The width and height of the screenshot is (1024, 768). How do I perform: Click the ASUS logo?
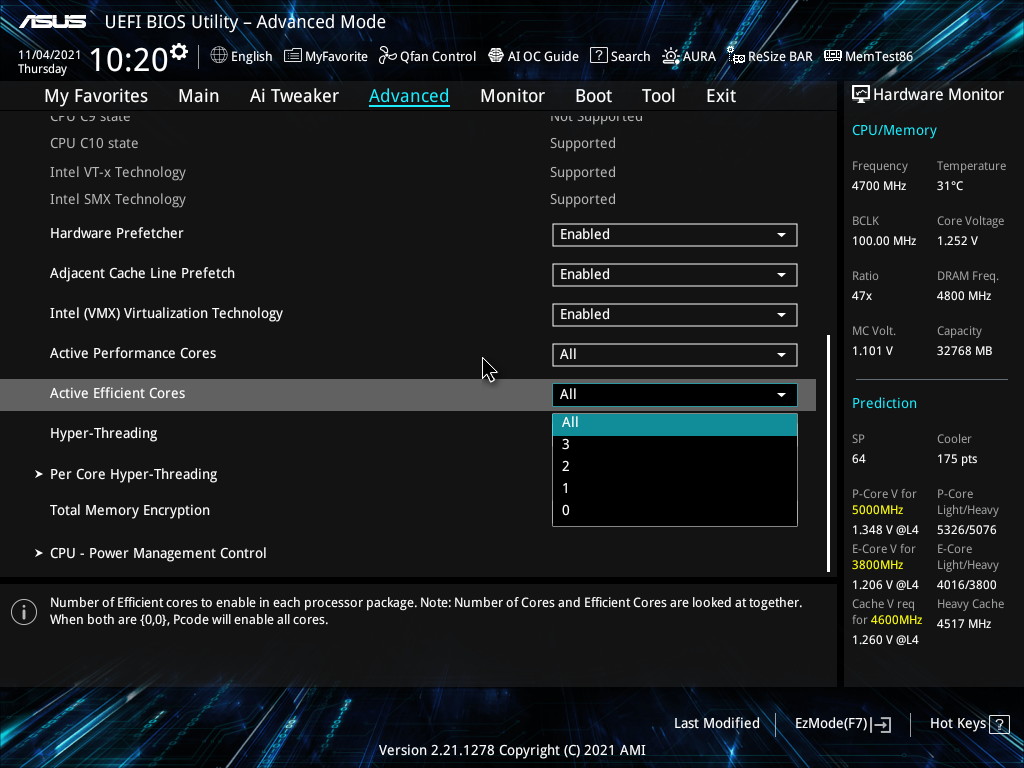pyautogui.click(x=52, y=22)
